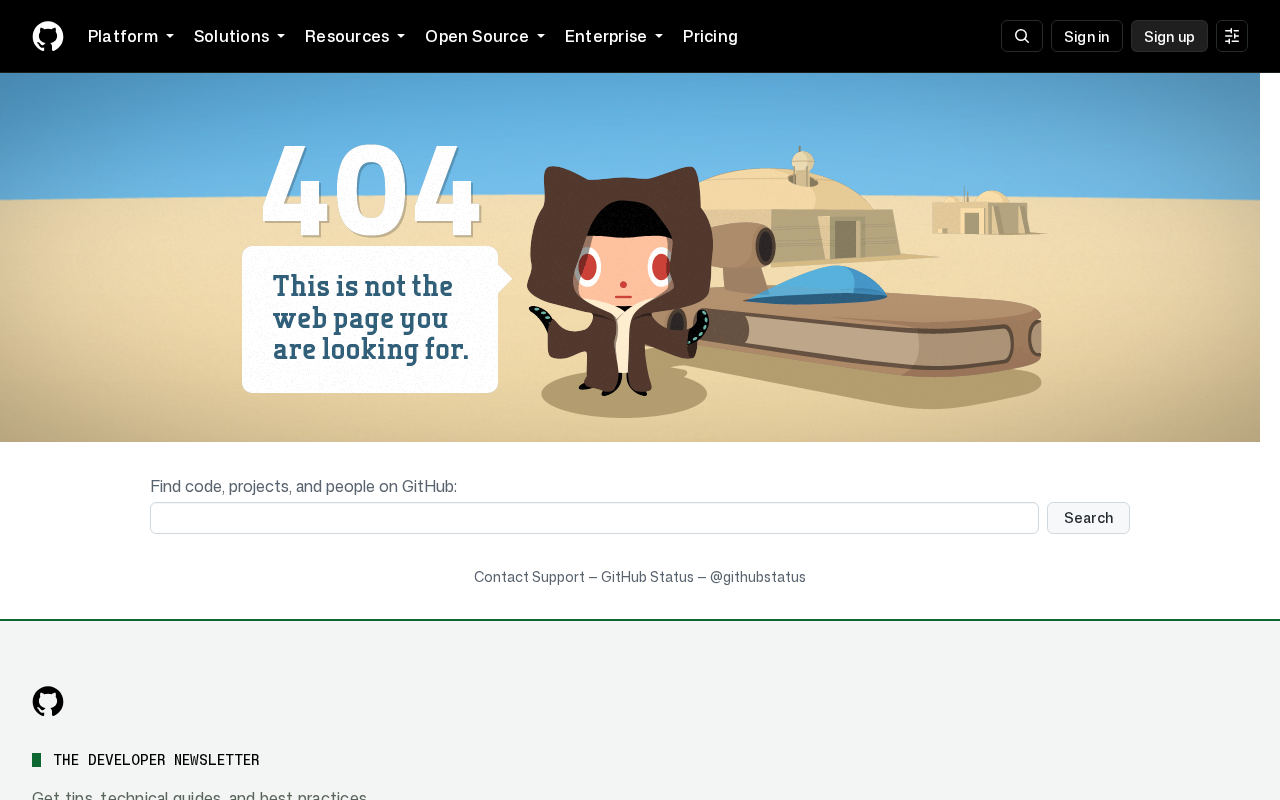This screenshot has height=800, width=1280.
Task: Open the search magnifier button
Action: (x=1022, y=36)
